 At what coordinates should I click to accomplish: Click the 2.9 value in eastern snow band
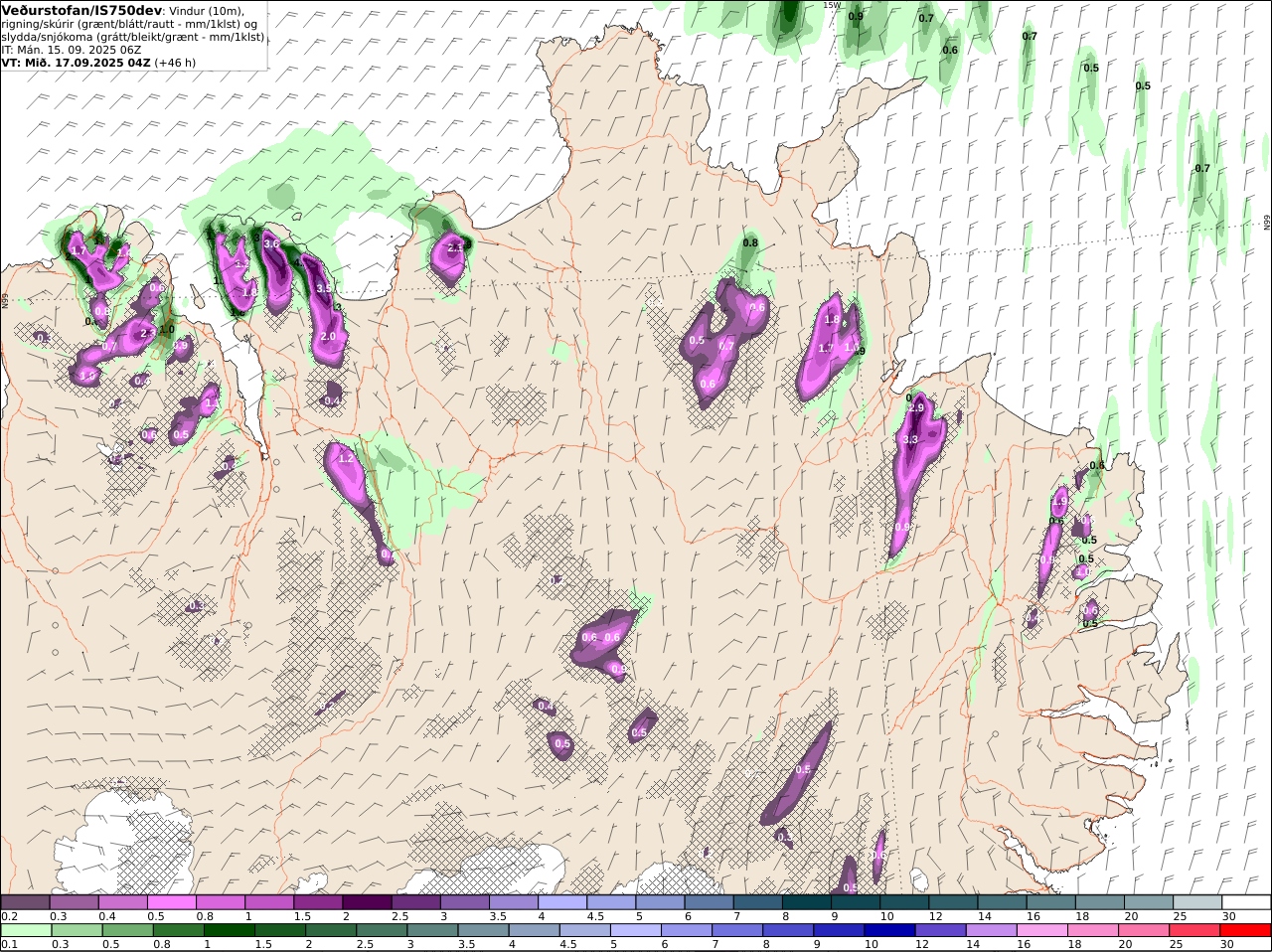[916, 408]
